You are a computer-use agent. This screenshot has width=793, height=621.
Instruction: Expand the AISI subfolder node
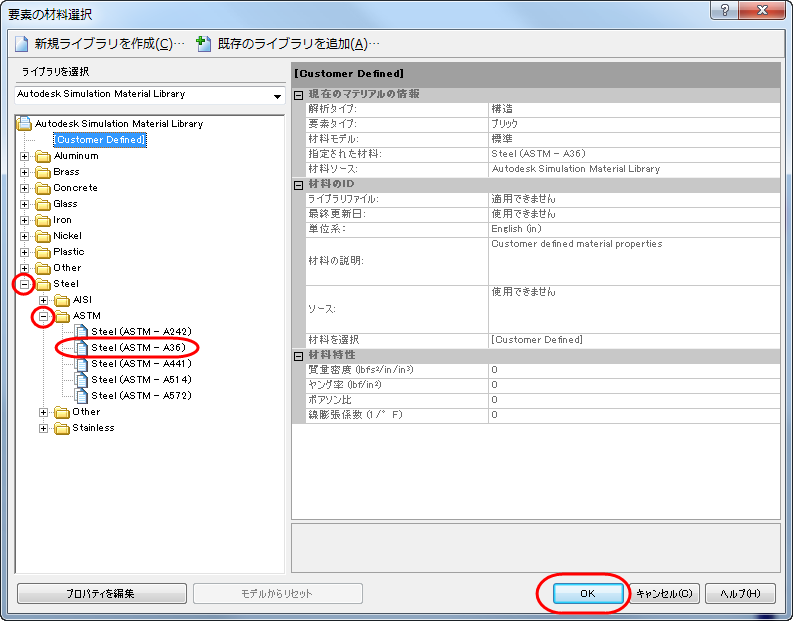tap(43, 300)
